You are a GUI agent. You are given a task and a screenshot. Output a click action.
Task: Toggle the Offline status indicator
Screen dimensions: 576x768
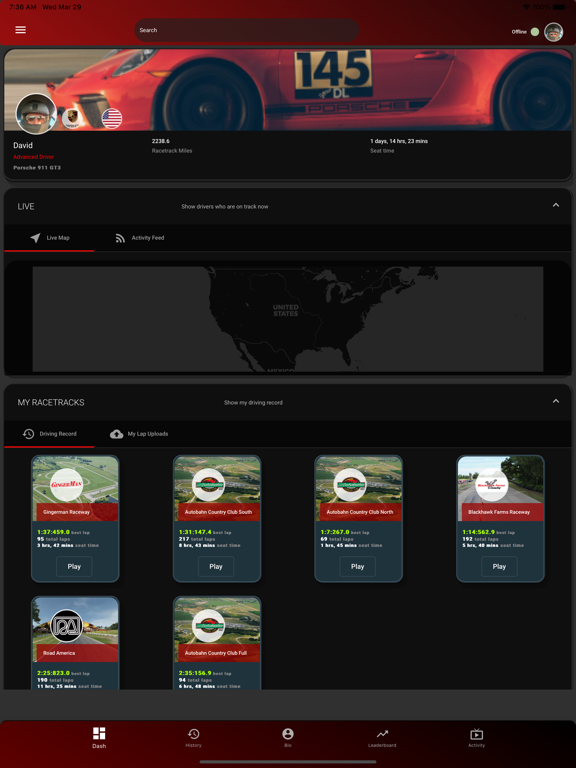(535, 32)
